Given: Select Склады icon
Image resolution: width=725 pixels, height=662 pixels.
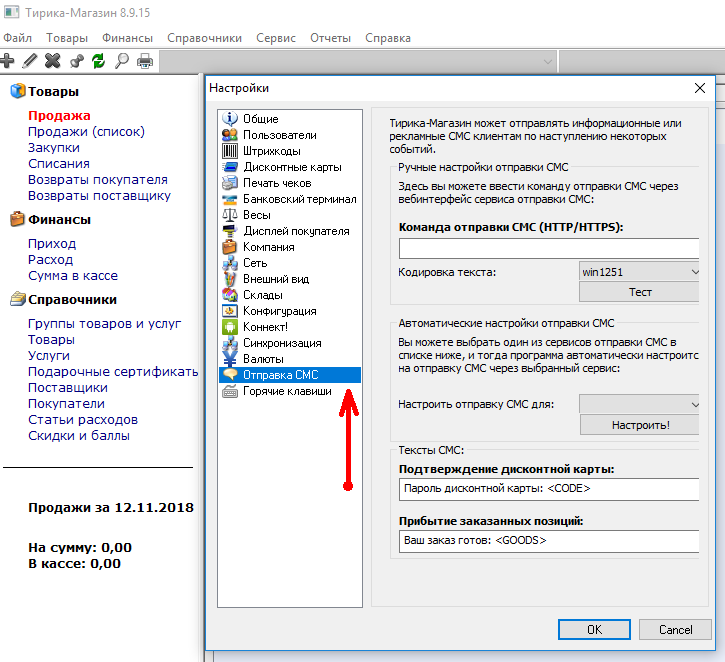Looking at the screenshot, I should [230, 295].
